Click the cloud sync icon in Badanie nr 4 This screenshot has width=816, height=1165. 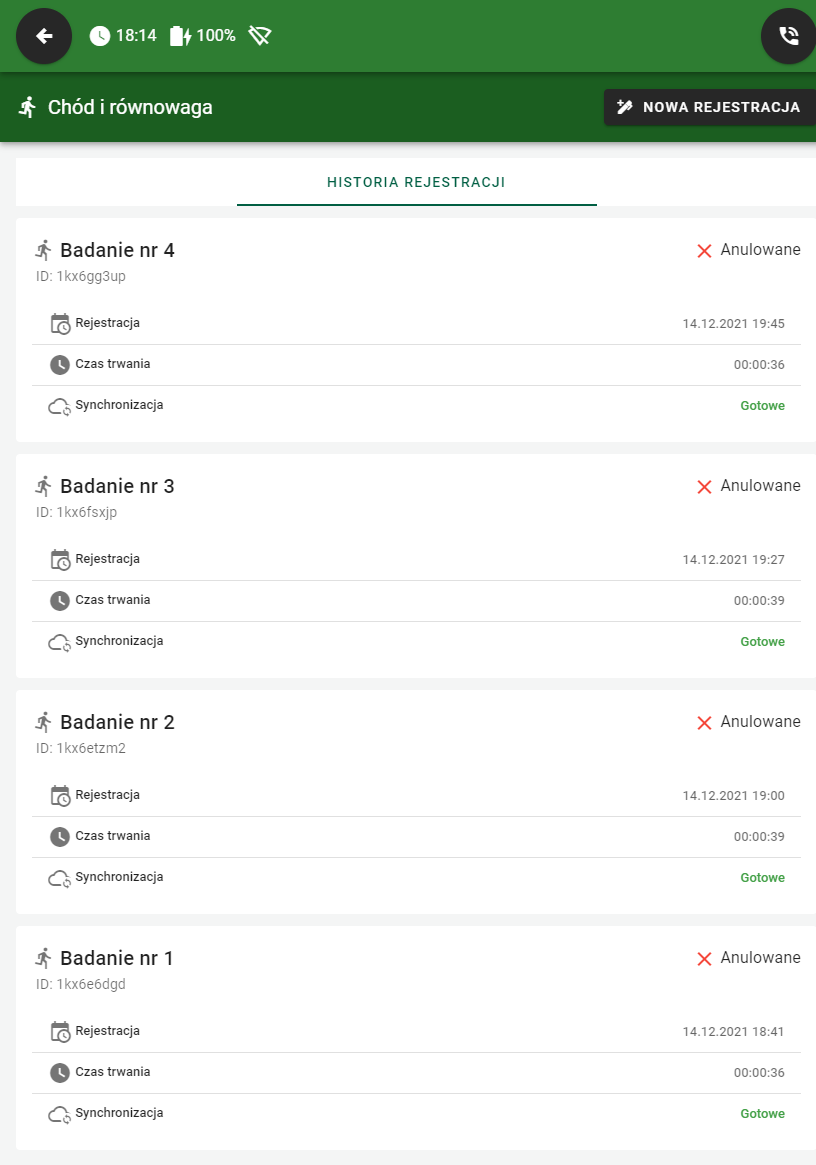tap(60, 405)
